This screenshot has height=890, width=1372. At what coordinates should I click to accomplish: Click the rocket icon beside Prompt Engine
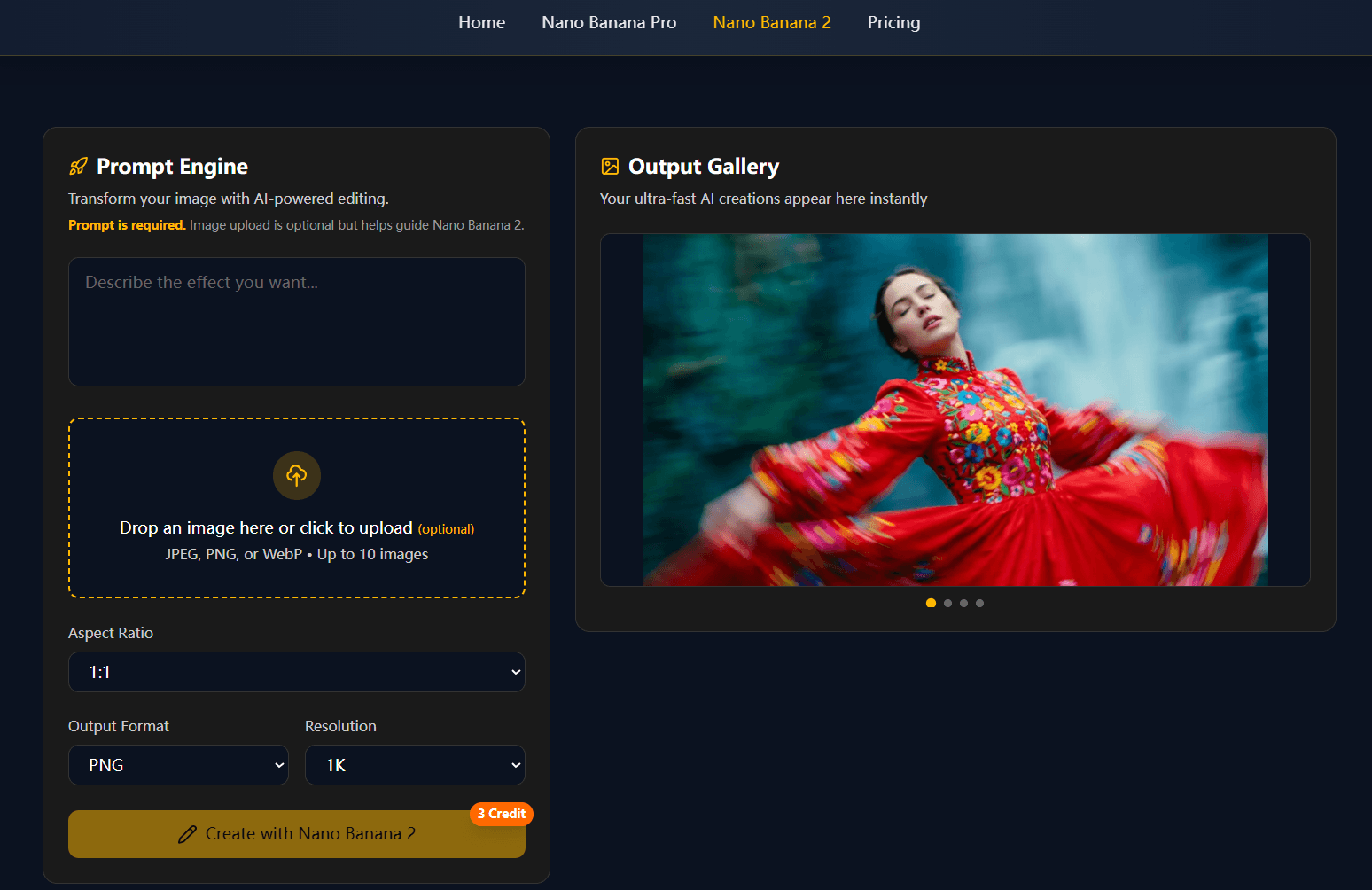[x=78, y=167]
